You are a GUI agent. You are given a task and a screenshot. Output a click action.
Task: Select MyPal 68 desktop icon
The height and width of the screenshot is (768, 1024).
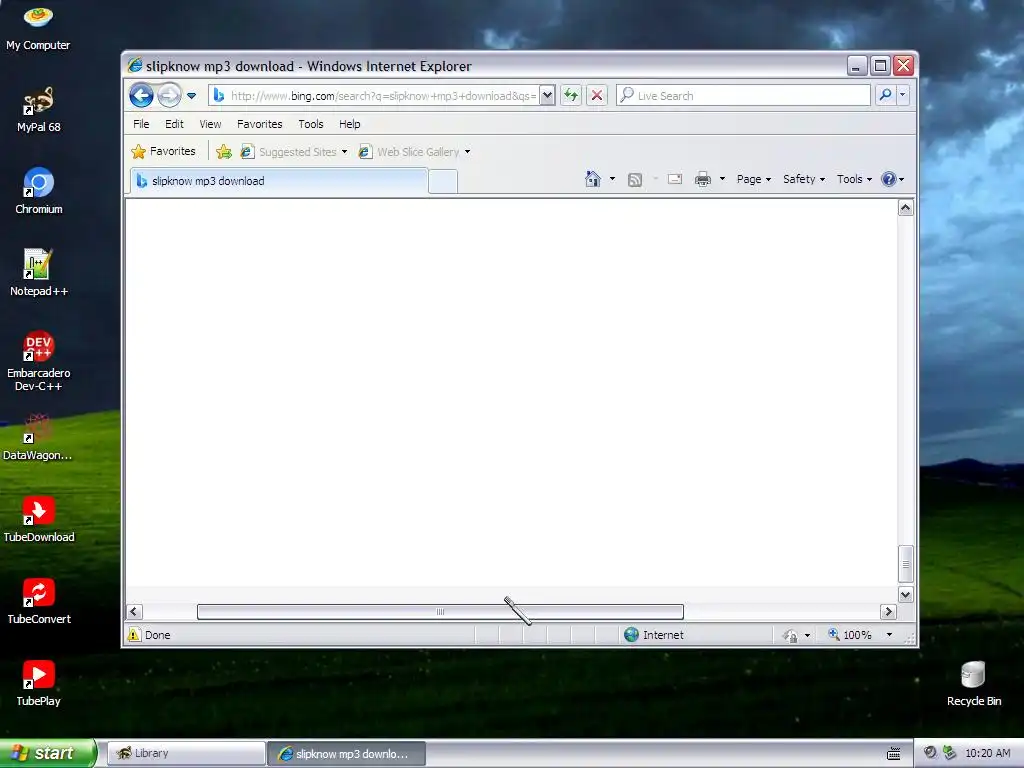[39, 109]
